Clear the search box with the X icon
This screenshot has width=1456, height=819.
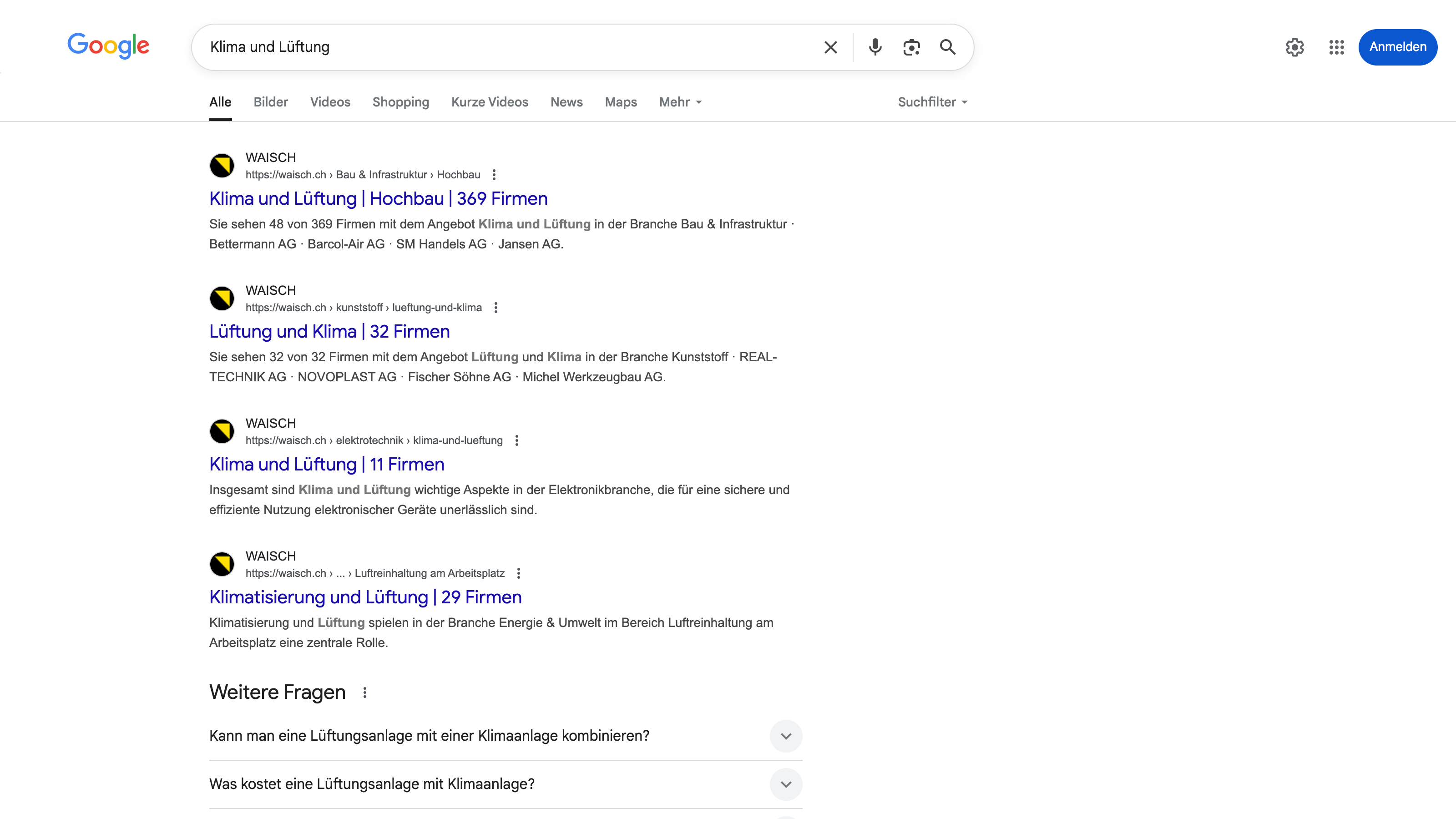coord(830,47)
